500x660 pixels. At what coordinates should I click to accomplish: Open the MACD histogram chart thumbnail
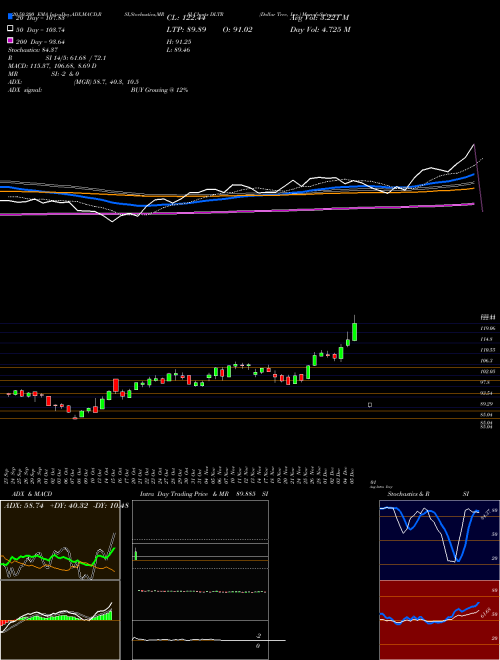tap(60, 620)
